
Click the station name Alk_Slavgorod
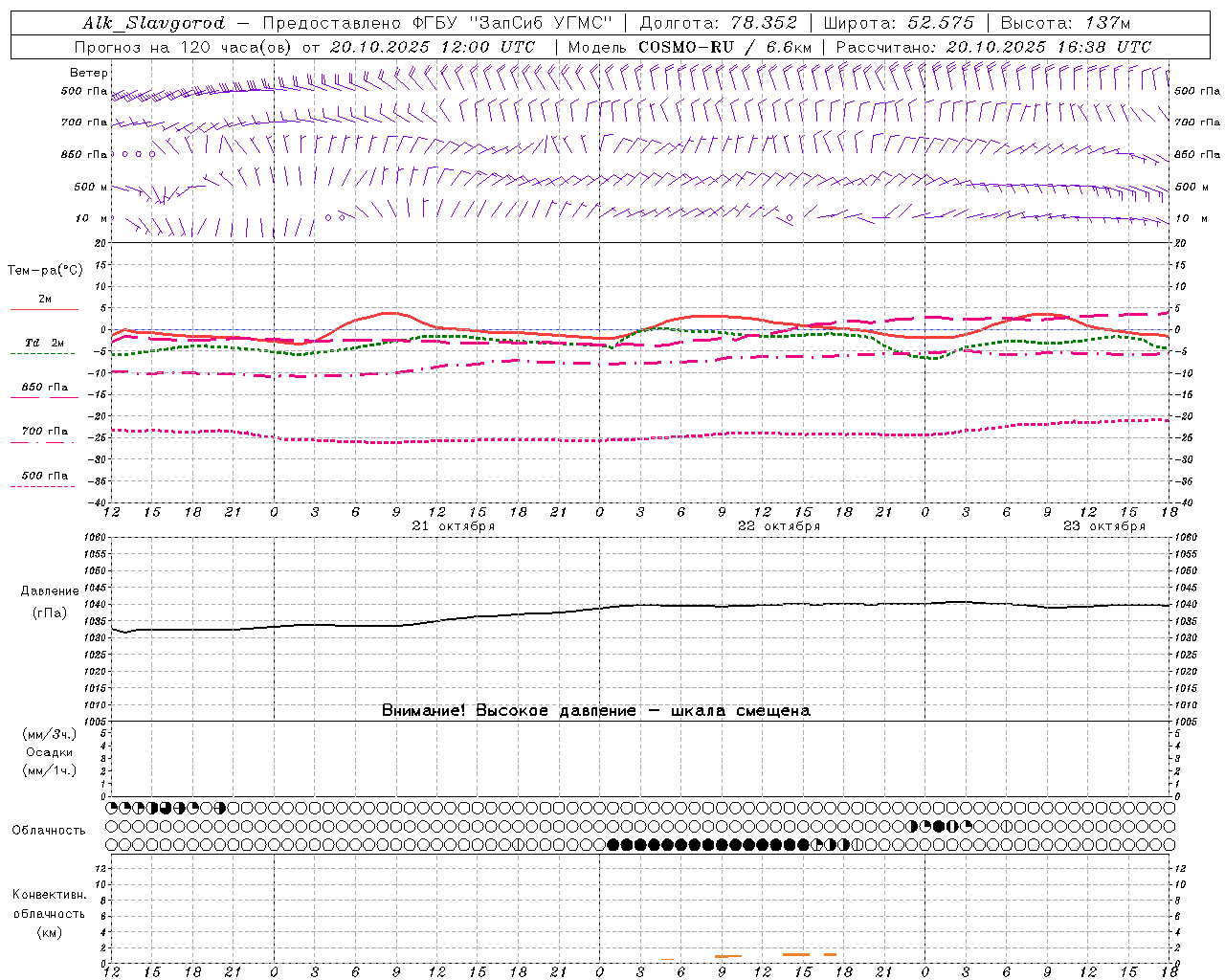(x=153, y=23)
